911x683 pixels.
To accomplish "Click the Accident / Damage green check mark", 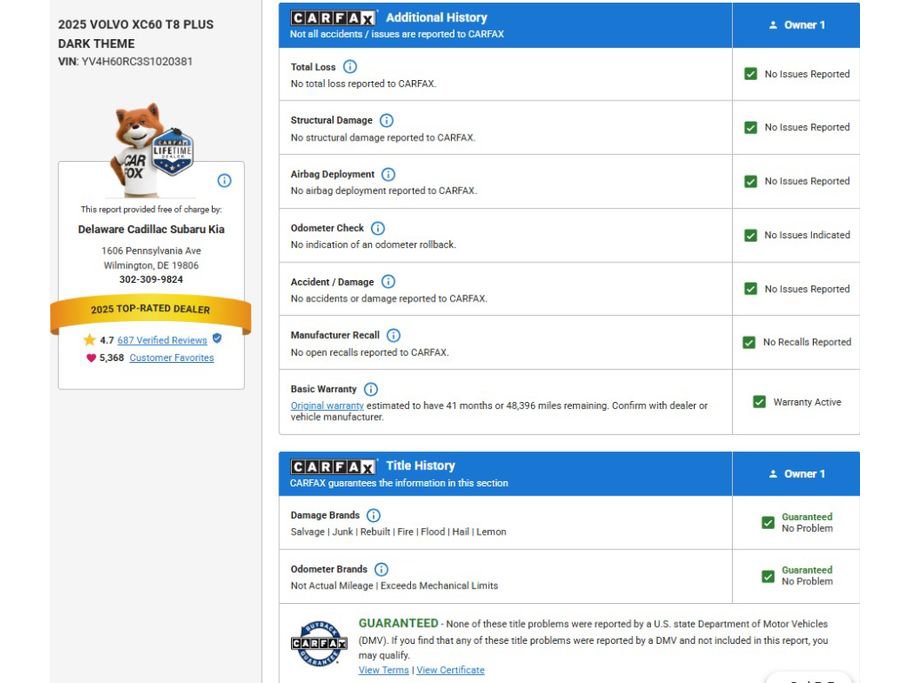I will pyautogui.click(x=751, y=289).
